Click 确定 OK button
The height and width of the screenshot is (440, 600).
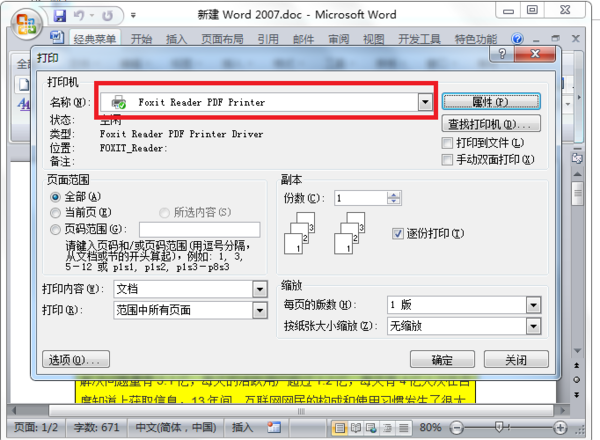coord(442,359)
